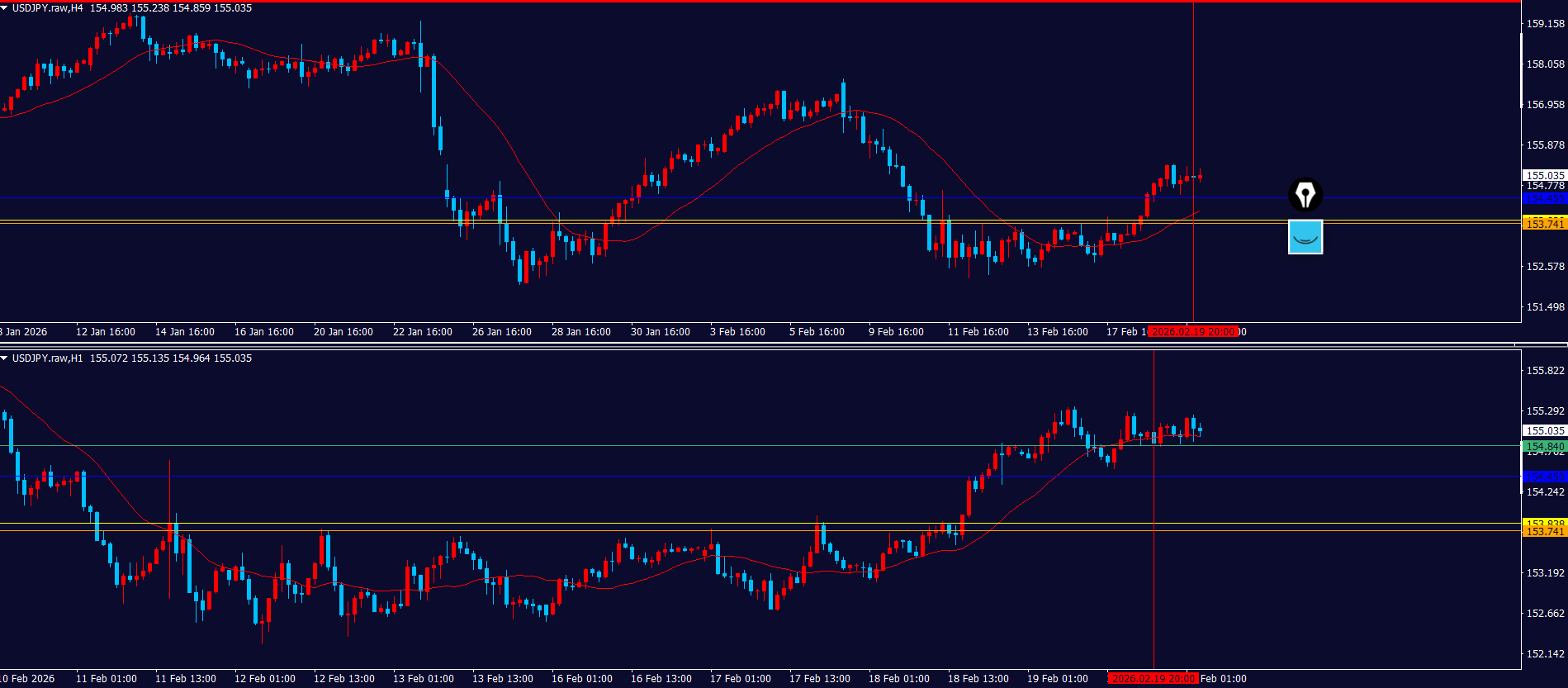Expand the USDJPY.raw,H4 chart title arrow
Screen dimensions: 1568x688
click(5, 8)
